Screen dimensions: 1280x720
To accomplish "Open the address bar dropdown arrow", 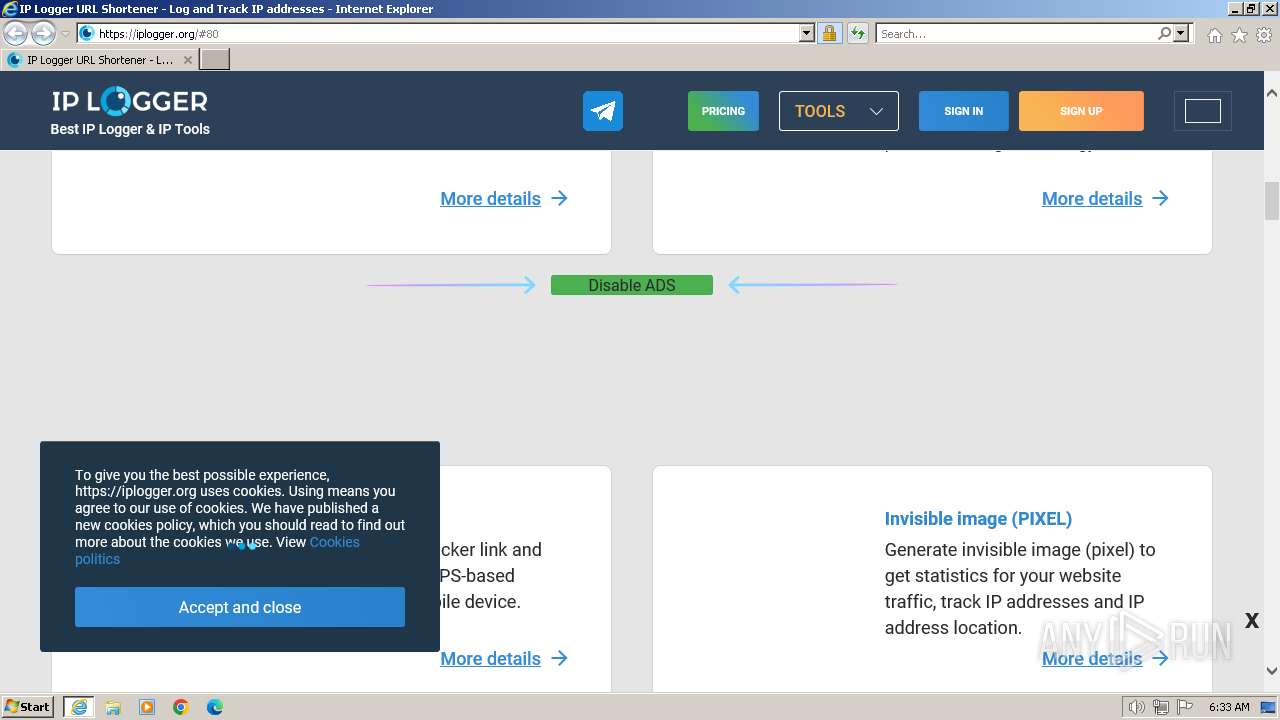I will click(x=807, y=33).
